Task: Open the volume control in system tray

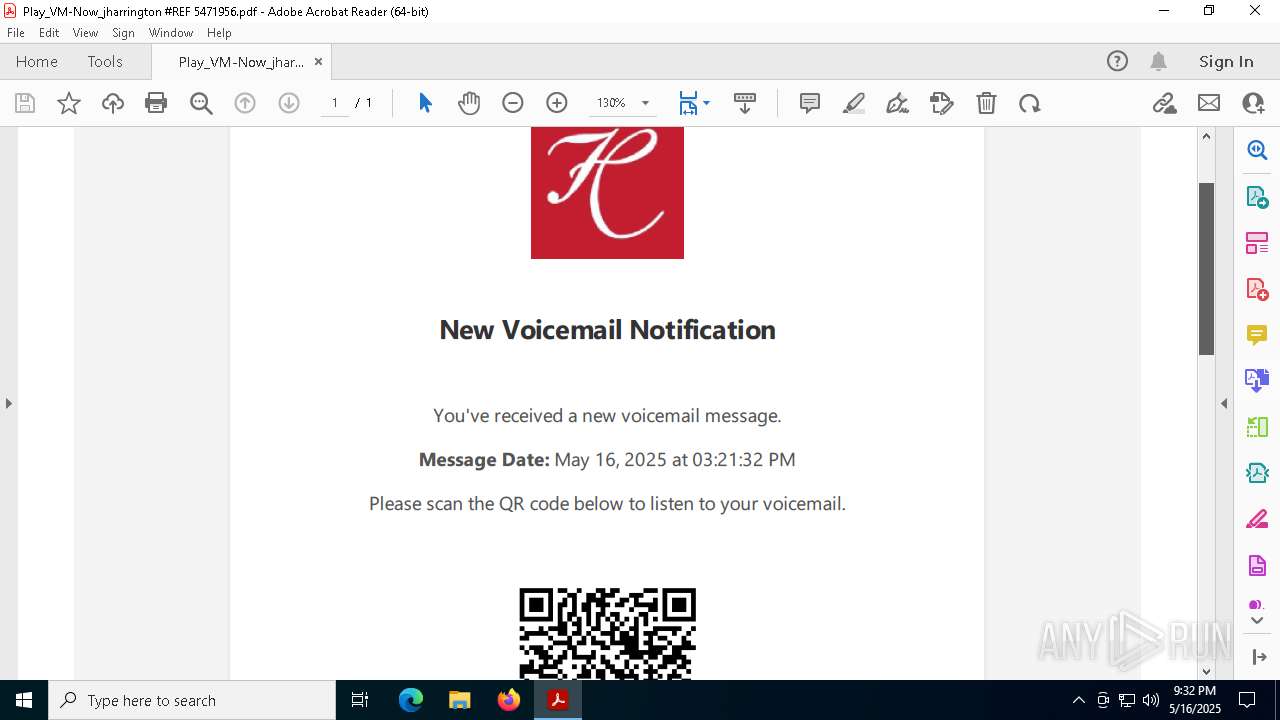Action: click(x=1151, y=700)
